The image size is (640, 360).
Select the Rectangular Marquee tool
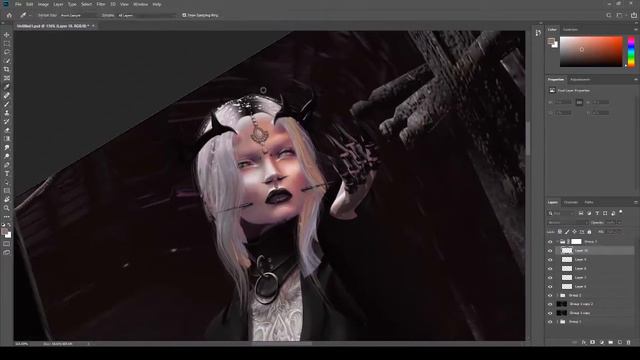(7, 44)
